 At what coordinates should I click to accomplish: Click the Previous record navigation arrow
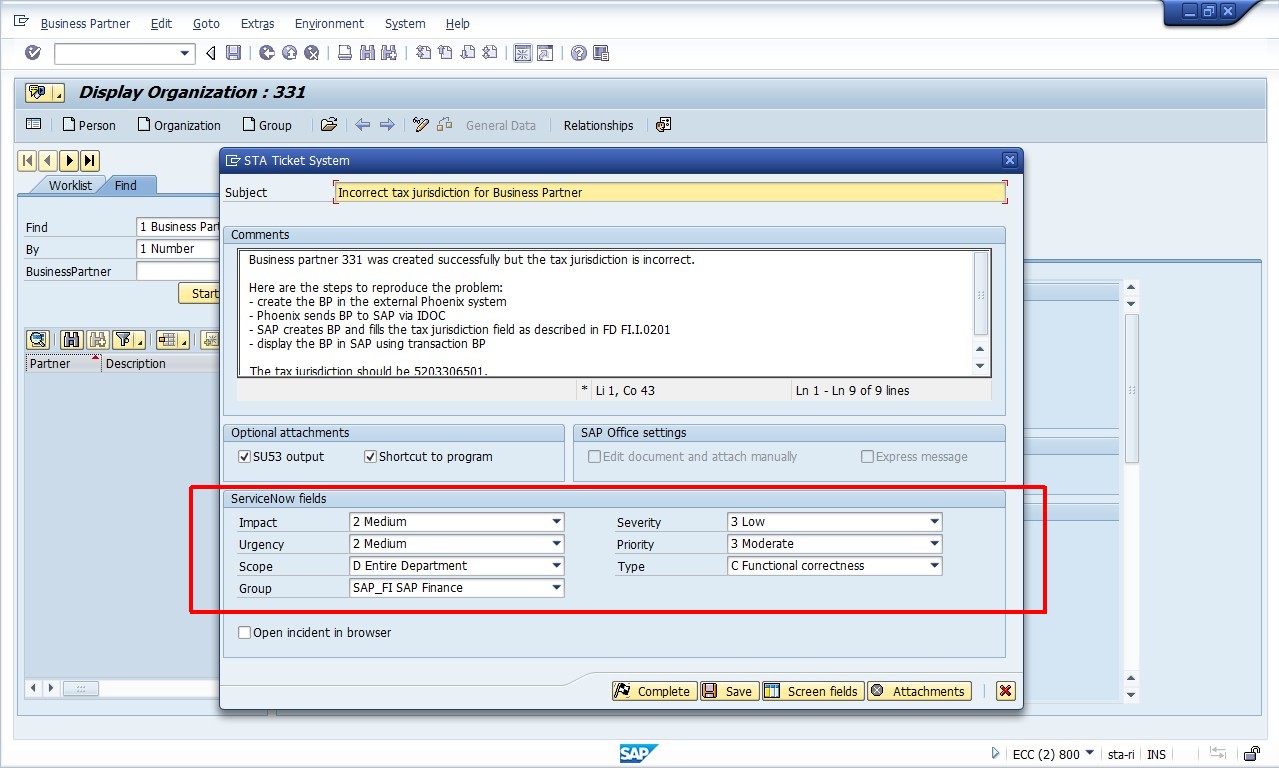[48, 160]
